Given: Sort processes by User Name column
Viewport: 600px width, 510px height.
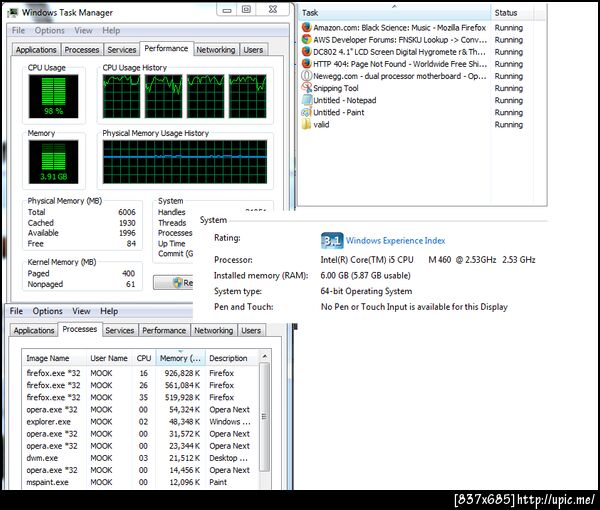Looking at the screenshot, I should pyautogui.click(x=109, y=358).
